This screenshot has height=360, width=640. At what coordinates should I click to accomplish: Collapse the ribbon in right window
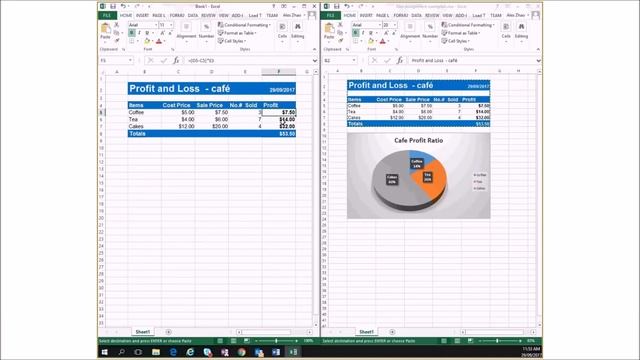(x=538, y=49)
